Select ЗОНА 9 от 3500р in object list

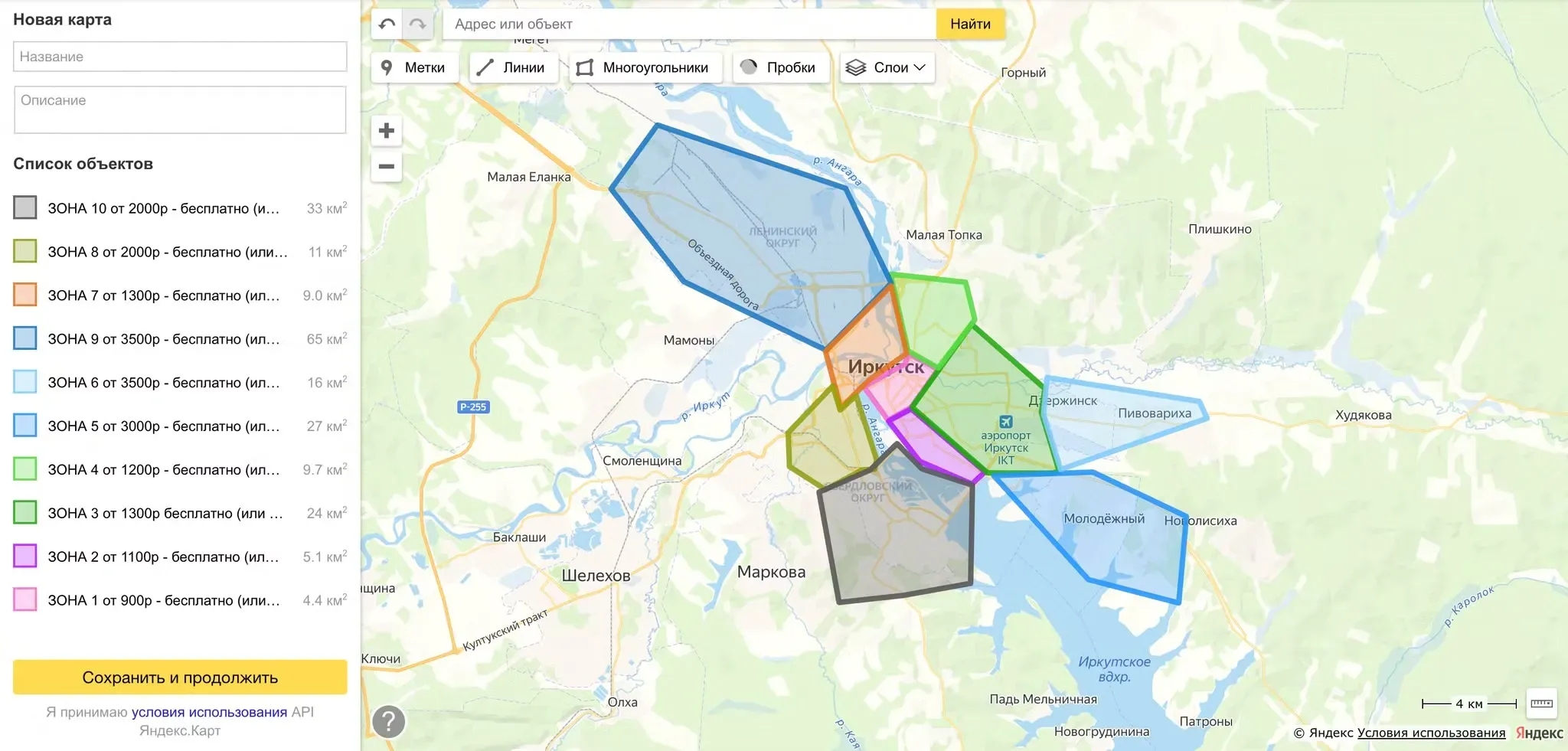[164, 338]
